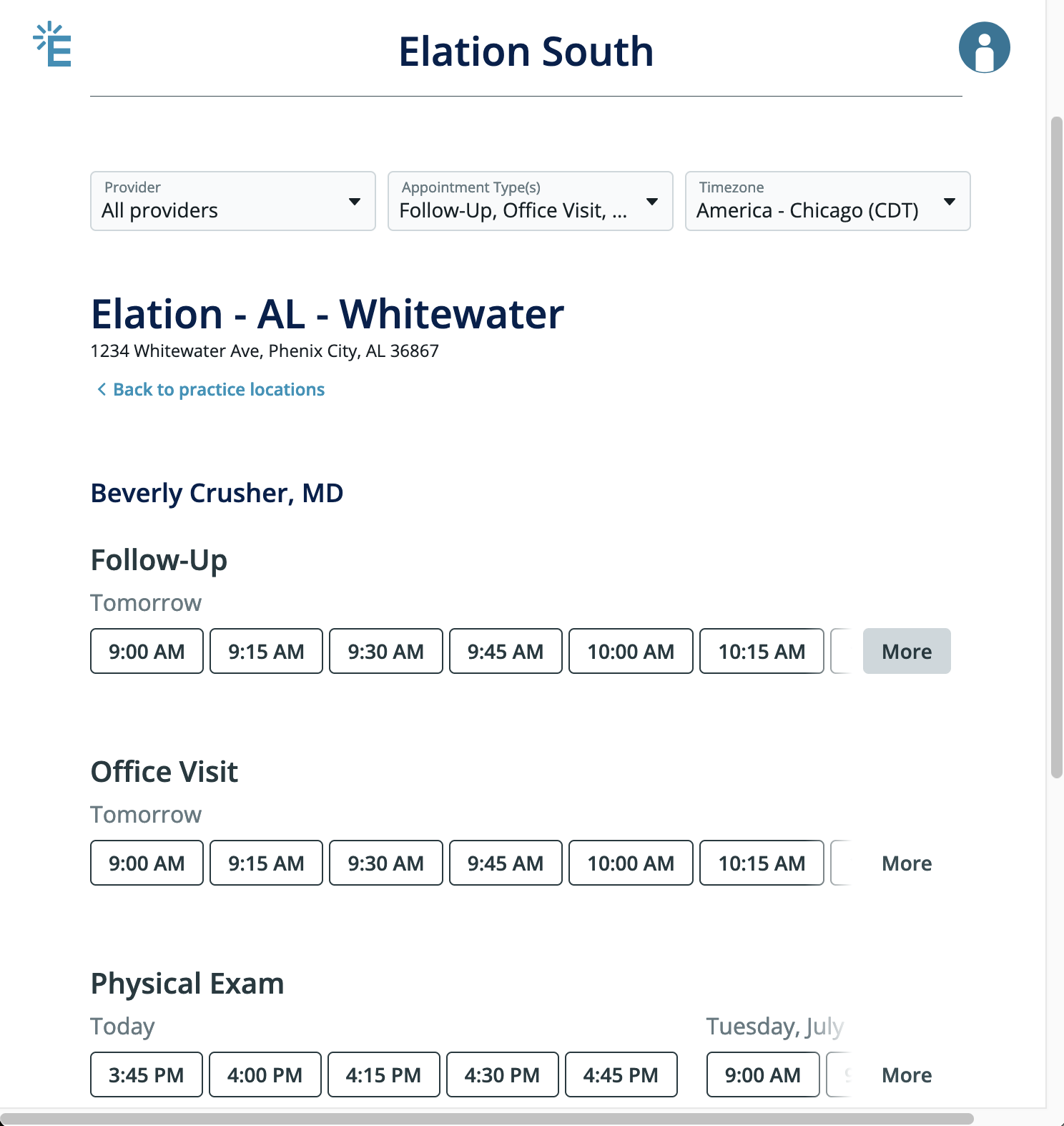Choose the 10:15 AM Follow-Up time
This screenshot has width=1064, height=1126.
tap(761, 651)
